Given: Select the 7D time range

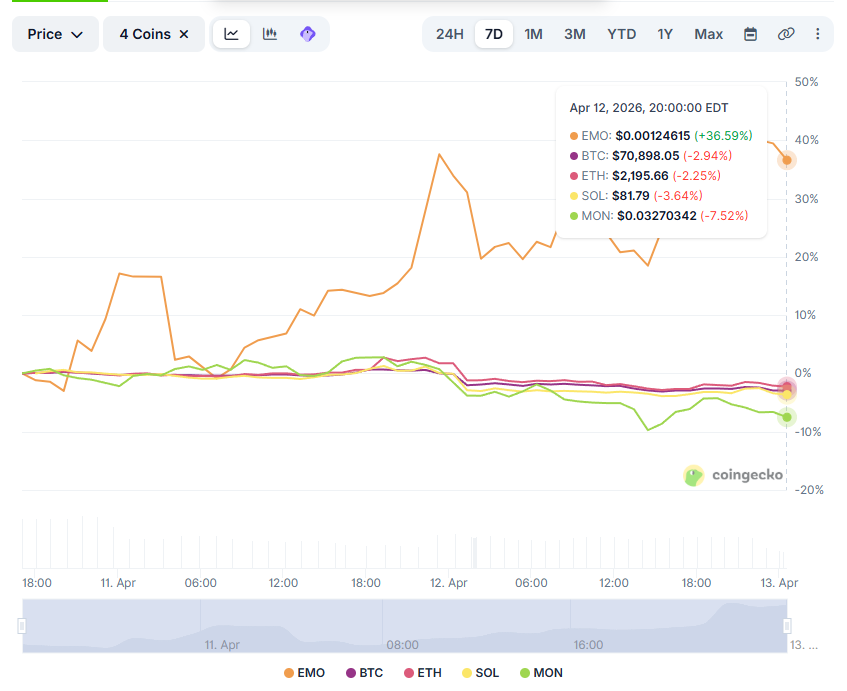Looking at the screenshot, I should [494, 34].
